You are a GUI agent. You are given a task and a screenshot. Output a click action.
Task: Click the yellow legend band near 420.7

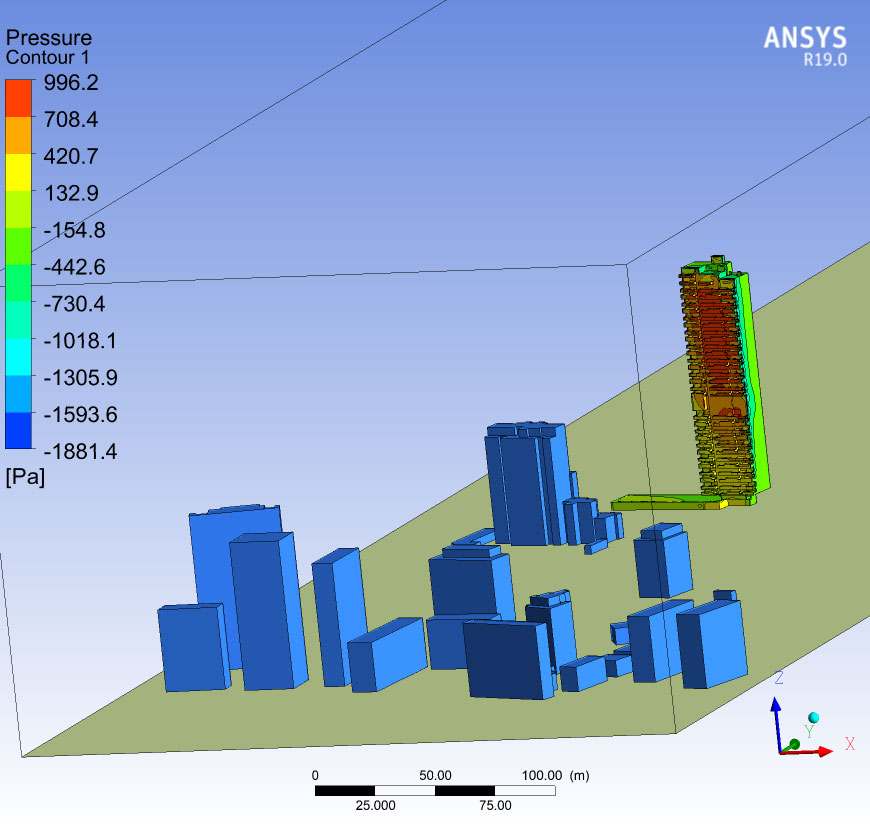pos(18,172)
